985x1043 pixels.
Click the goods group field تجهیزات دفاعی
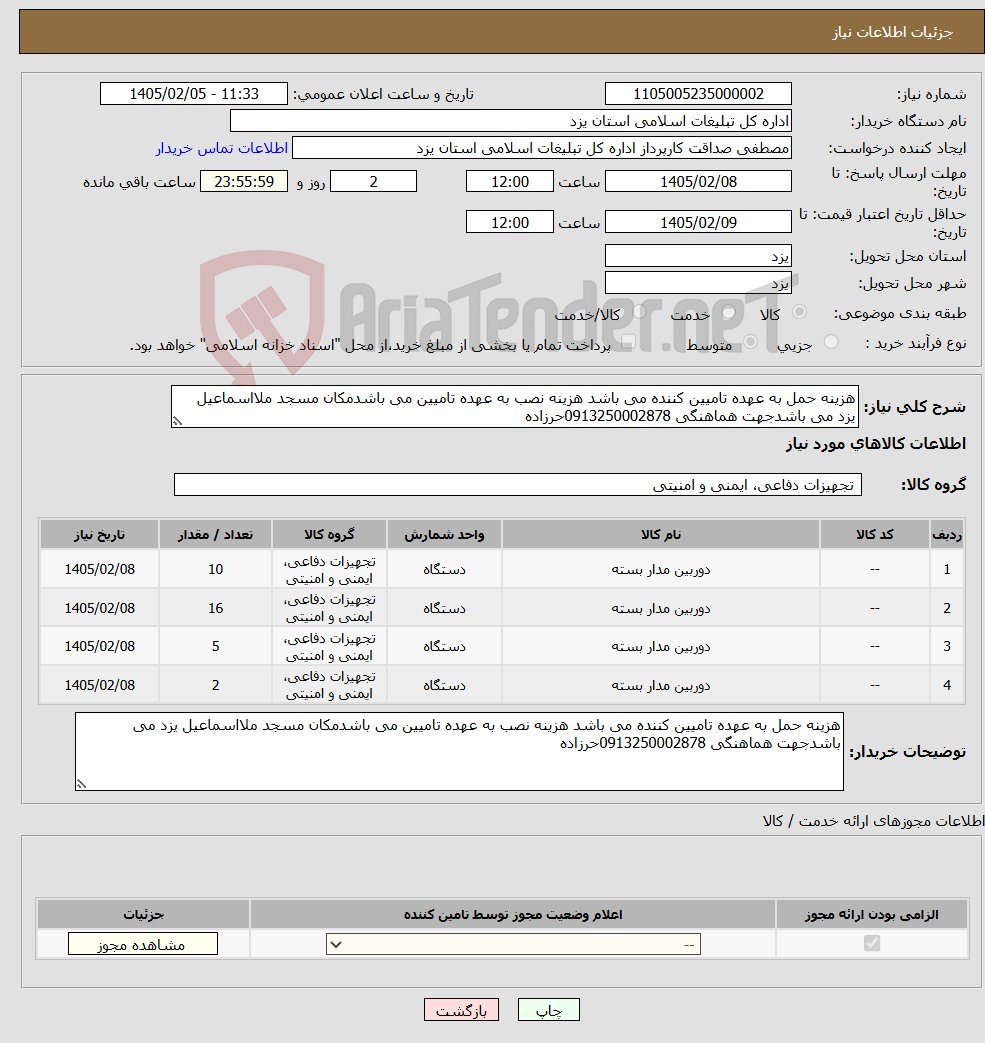(x=517, y=485)
